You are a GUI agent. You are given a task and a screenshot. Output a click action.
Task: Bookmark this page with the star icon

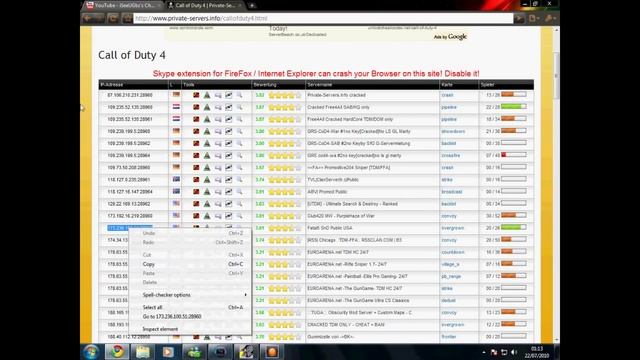[127, 18]
